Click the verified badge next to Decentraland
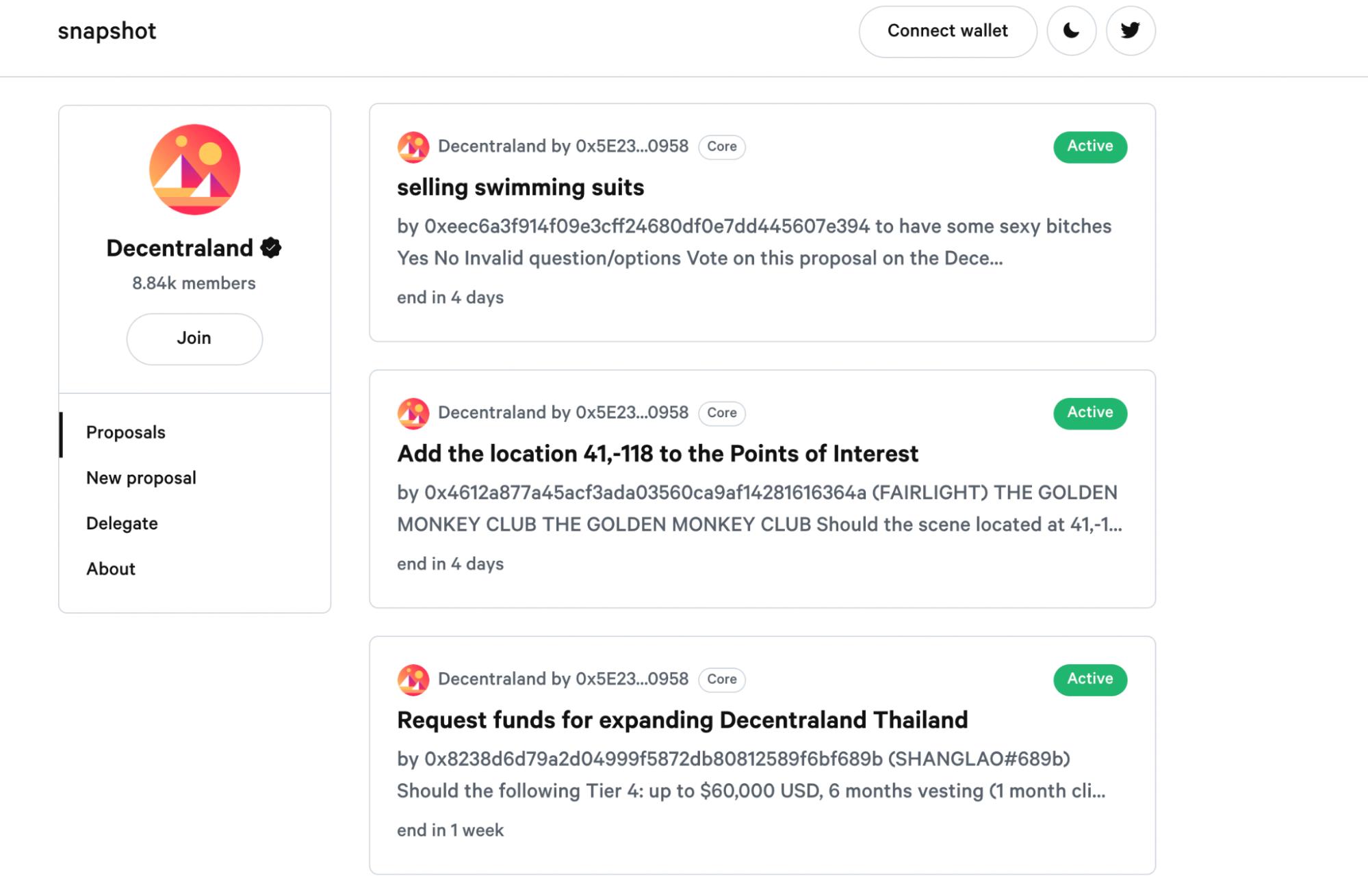The height and width of the screenshot is (896, 1368). 271,248
